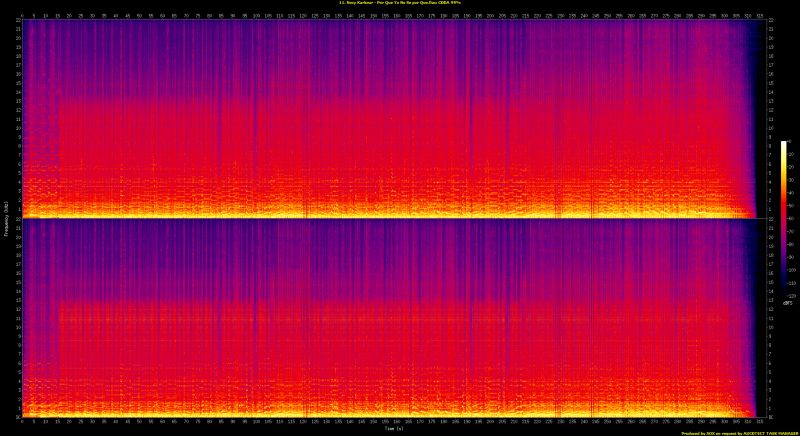Click the 0 second mark on bottom time axis

[x=23, y=422]
